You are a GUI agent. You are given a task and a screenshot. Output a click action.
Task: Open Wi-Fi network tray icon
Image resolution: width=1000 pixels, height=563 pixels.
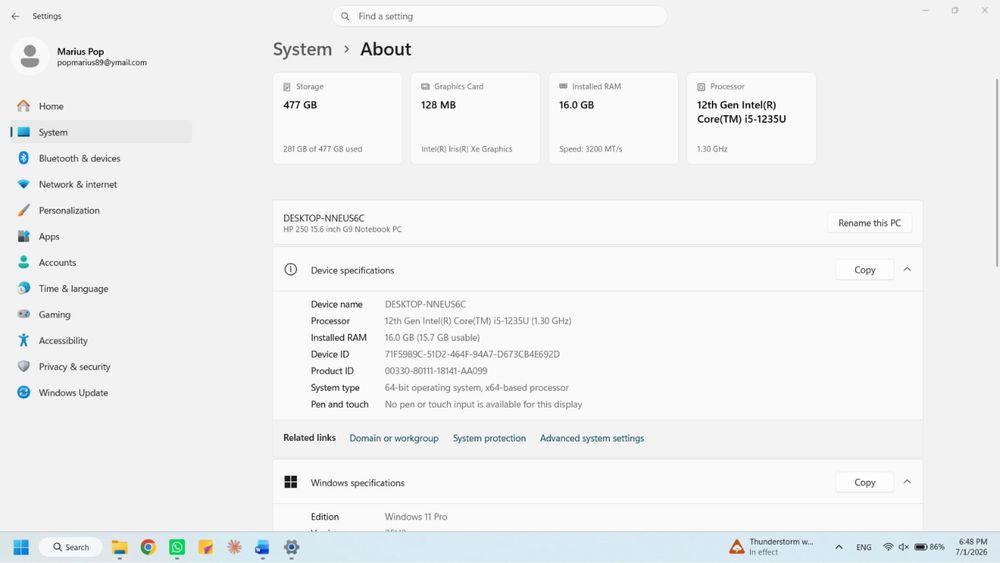pyautogui.click(x=888, y=547)
